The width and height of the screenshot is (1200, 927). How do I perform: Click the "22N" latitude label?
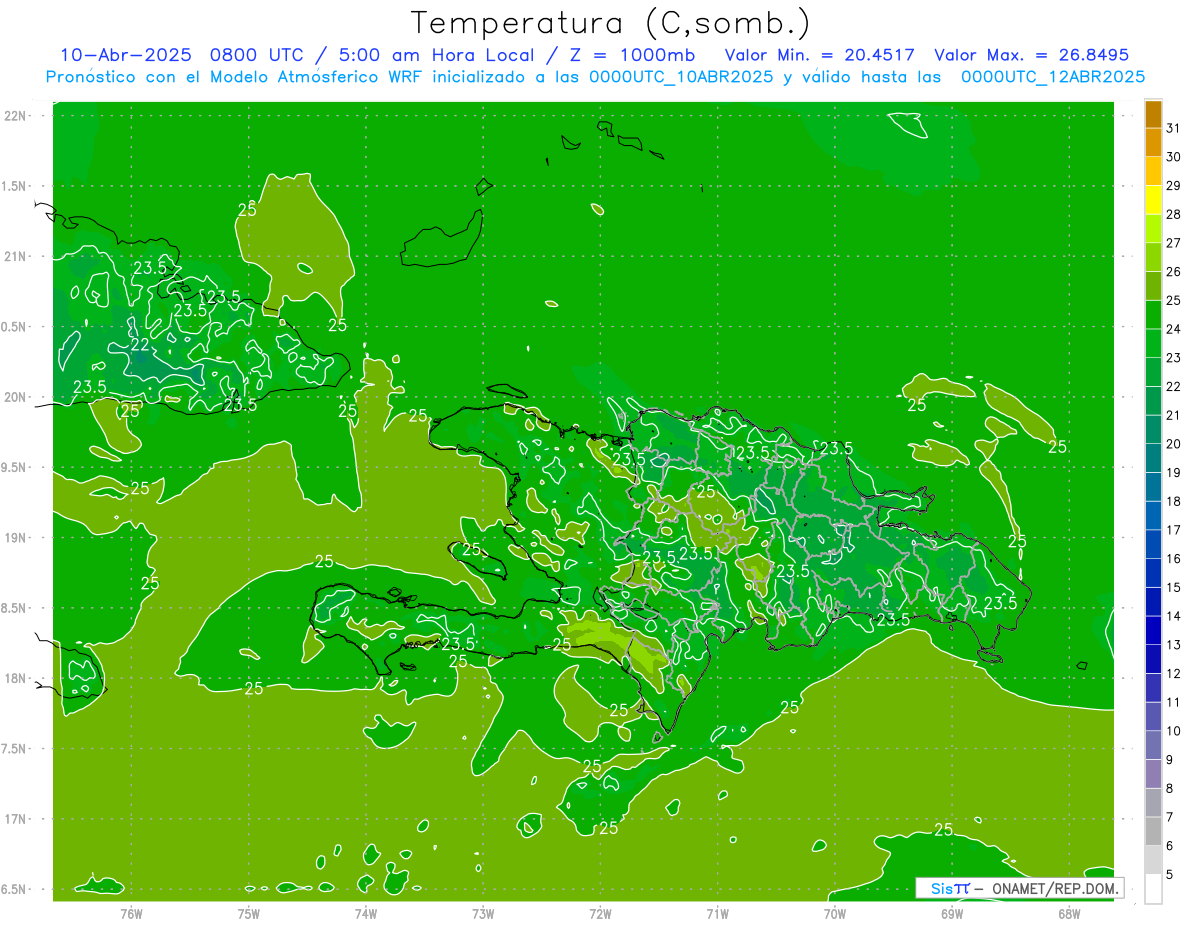click(15, 116)
